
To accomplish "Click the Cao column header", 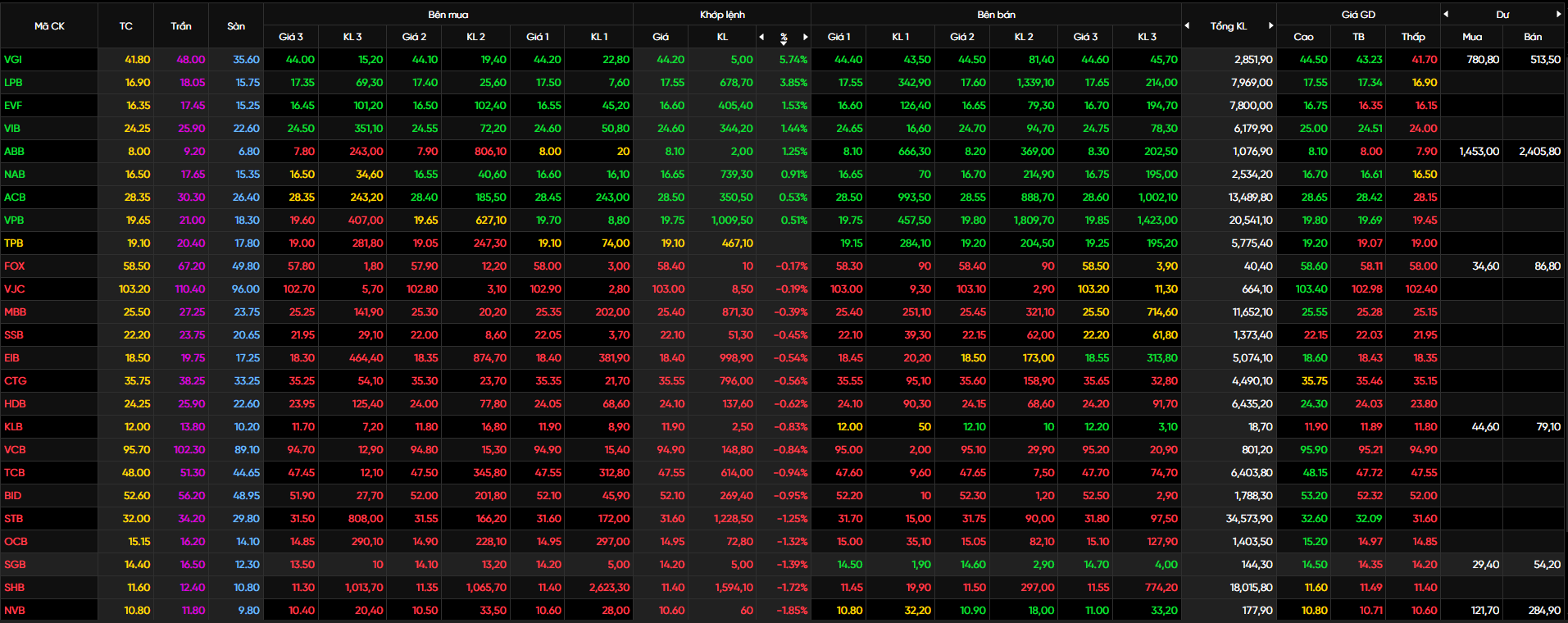I will point(1303,37).
